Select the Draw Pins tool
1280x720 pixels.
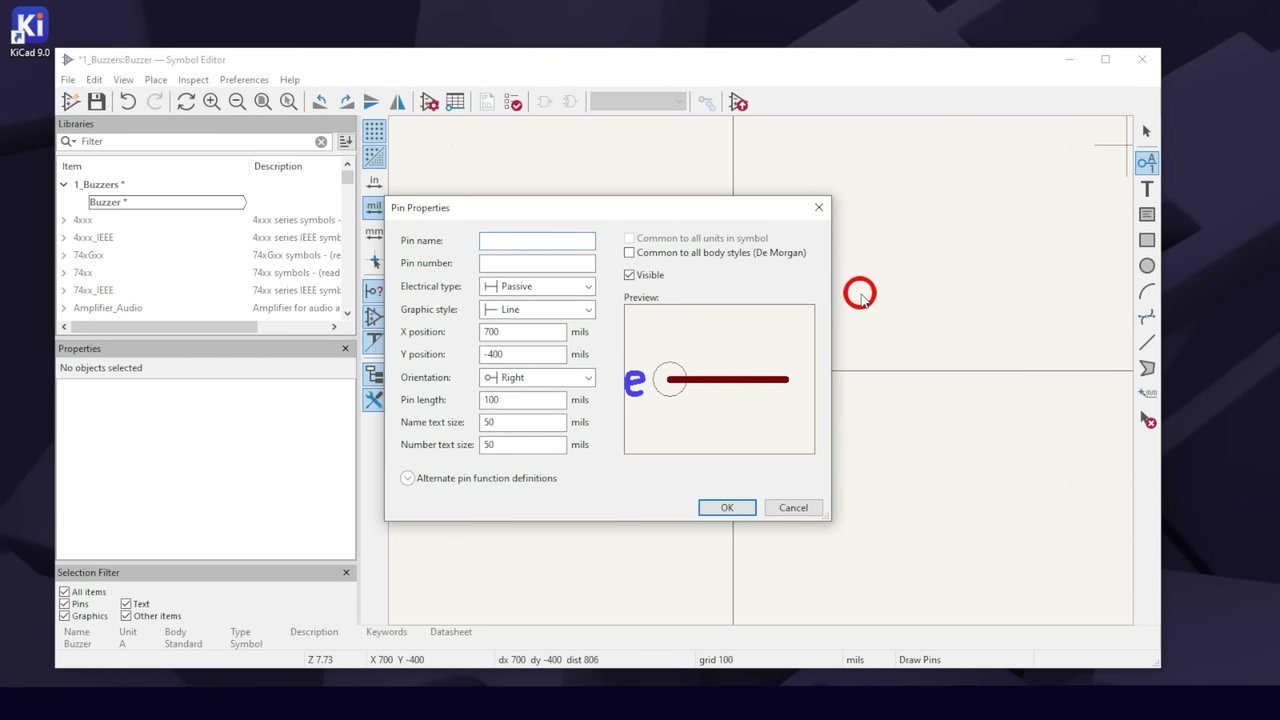point(1147,162)
